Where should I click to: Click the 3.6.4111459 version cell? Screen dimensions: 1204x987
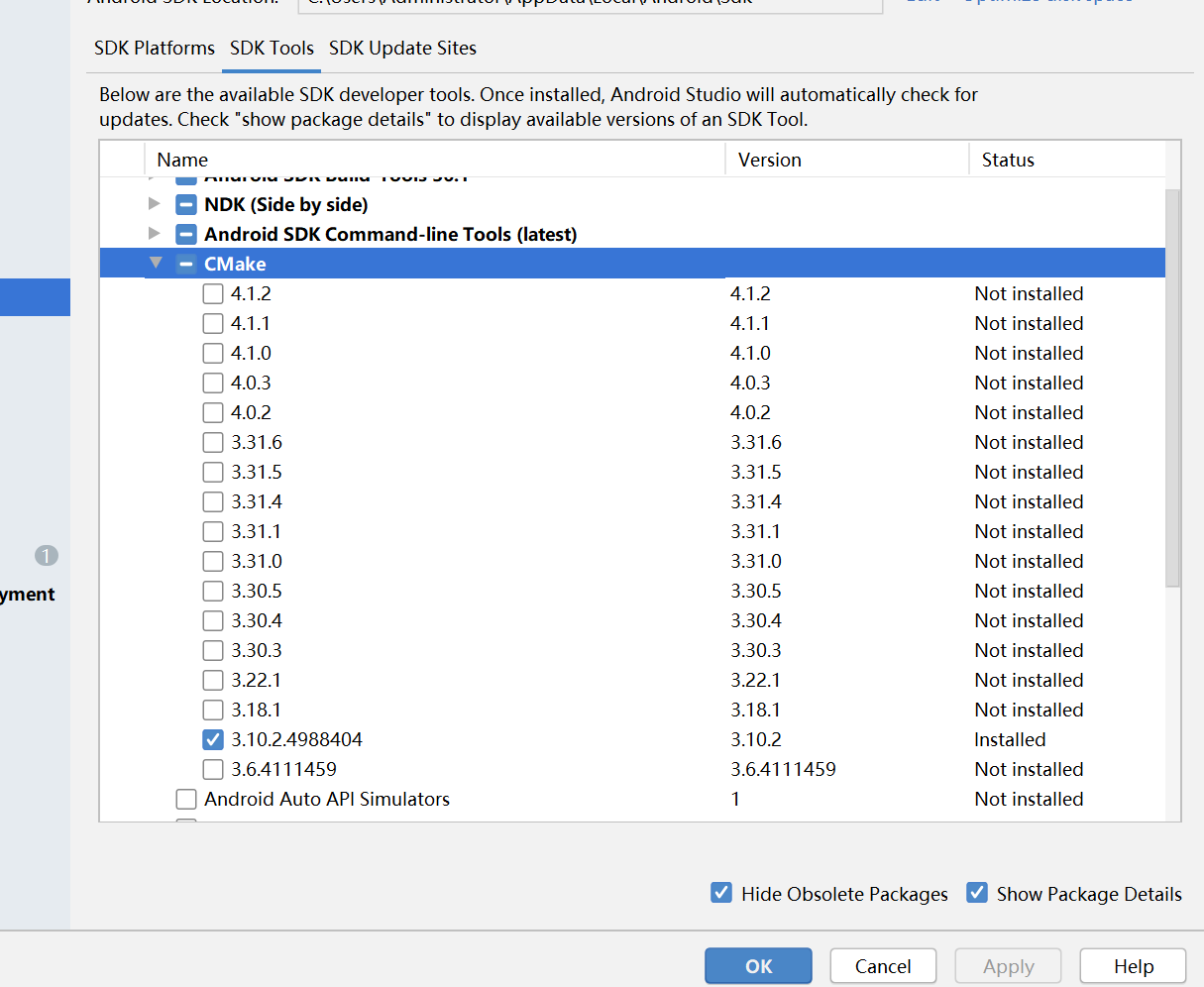pyautogui.click(x=783, y=769)
